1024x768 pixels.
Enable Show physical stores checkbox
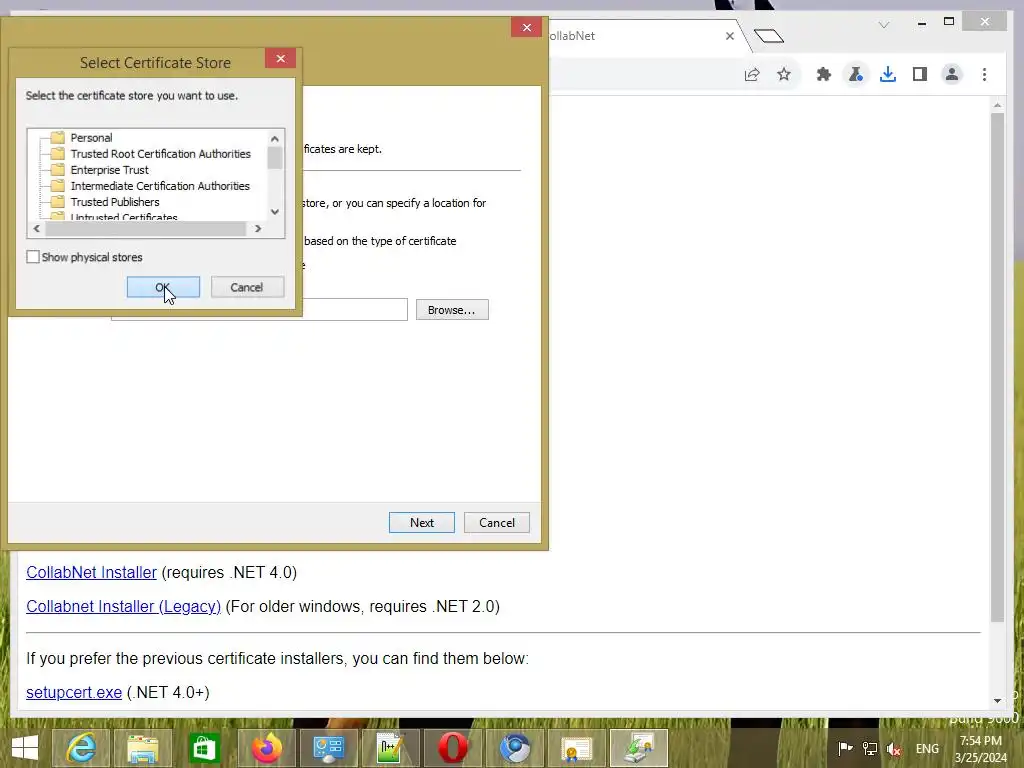click(x=33, y=257)
